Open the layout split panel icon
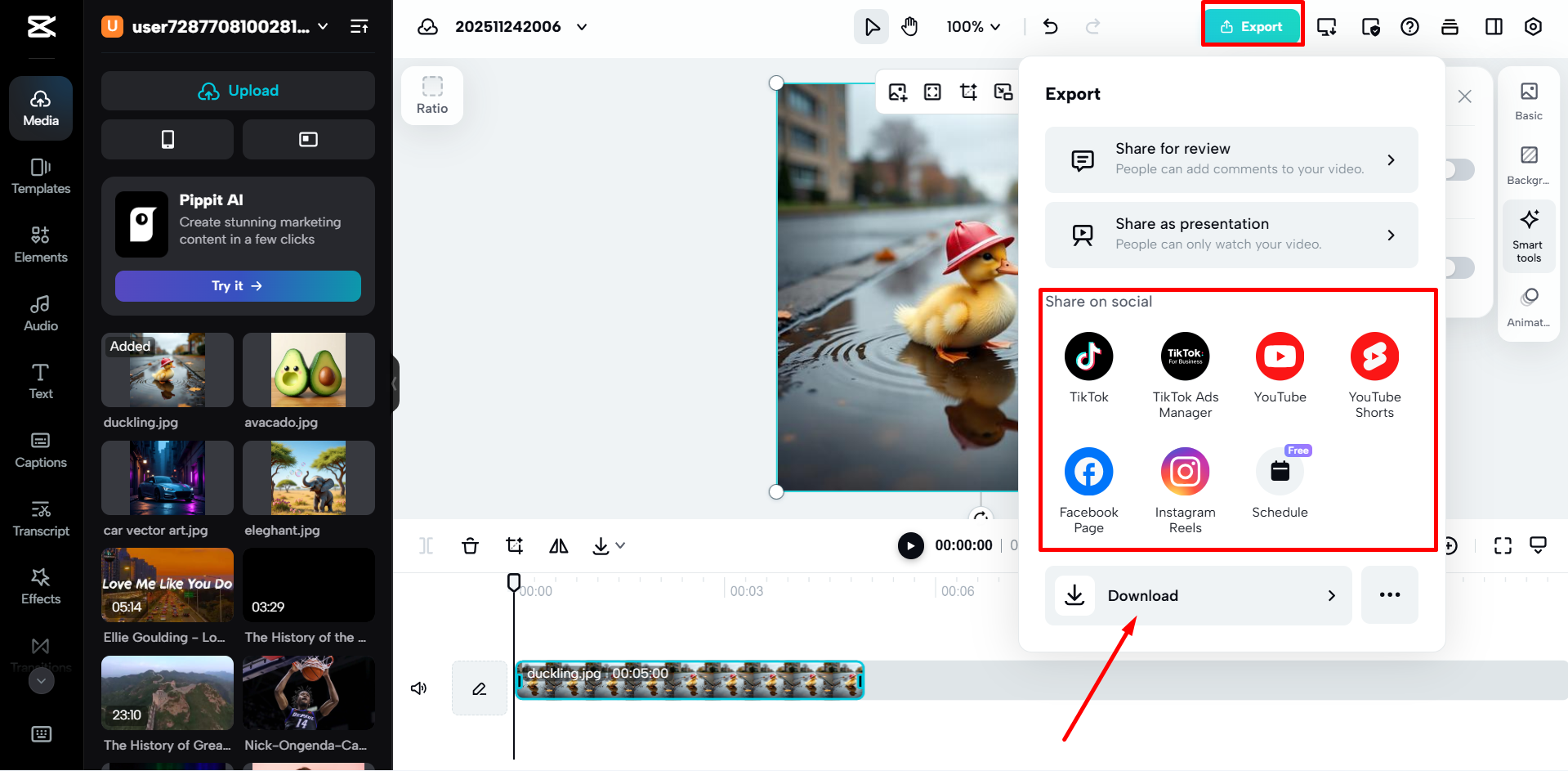 (1494, 27)
